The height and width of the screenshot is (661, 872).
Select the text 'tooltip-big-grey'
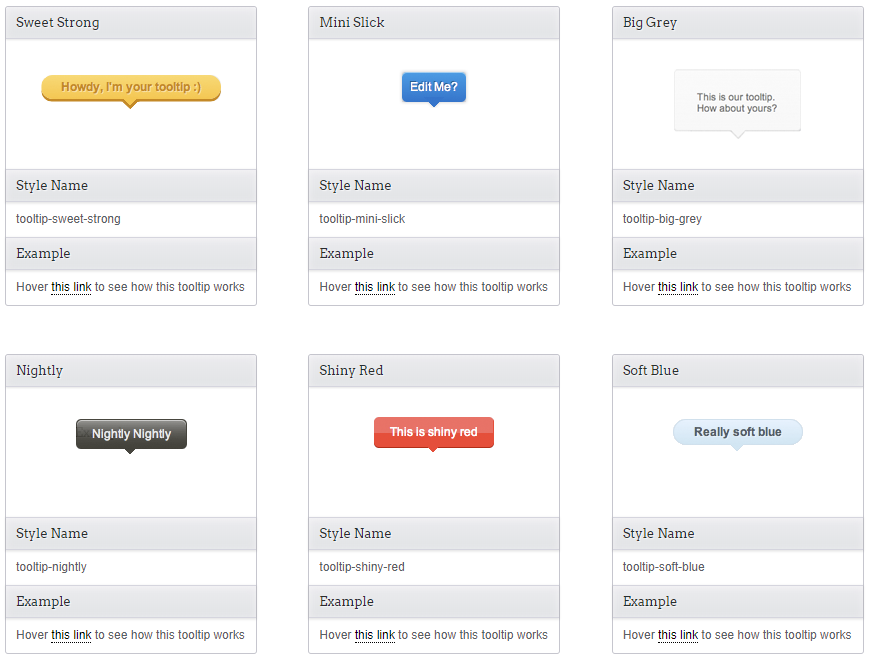(662, 219)
